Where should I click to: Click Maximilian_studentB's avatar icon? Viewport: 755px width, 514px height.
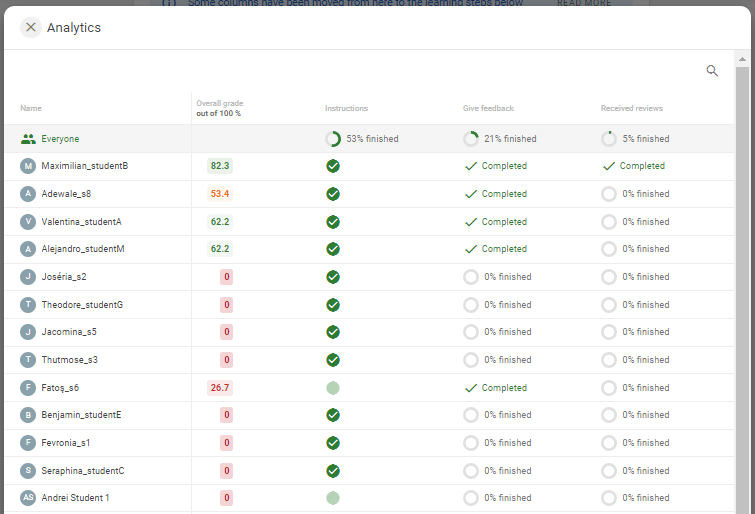(28, 166)
